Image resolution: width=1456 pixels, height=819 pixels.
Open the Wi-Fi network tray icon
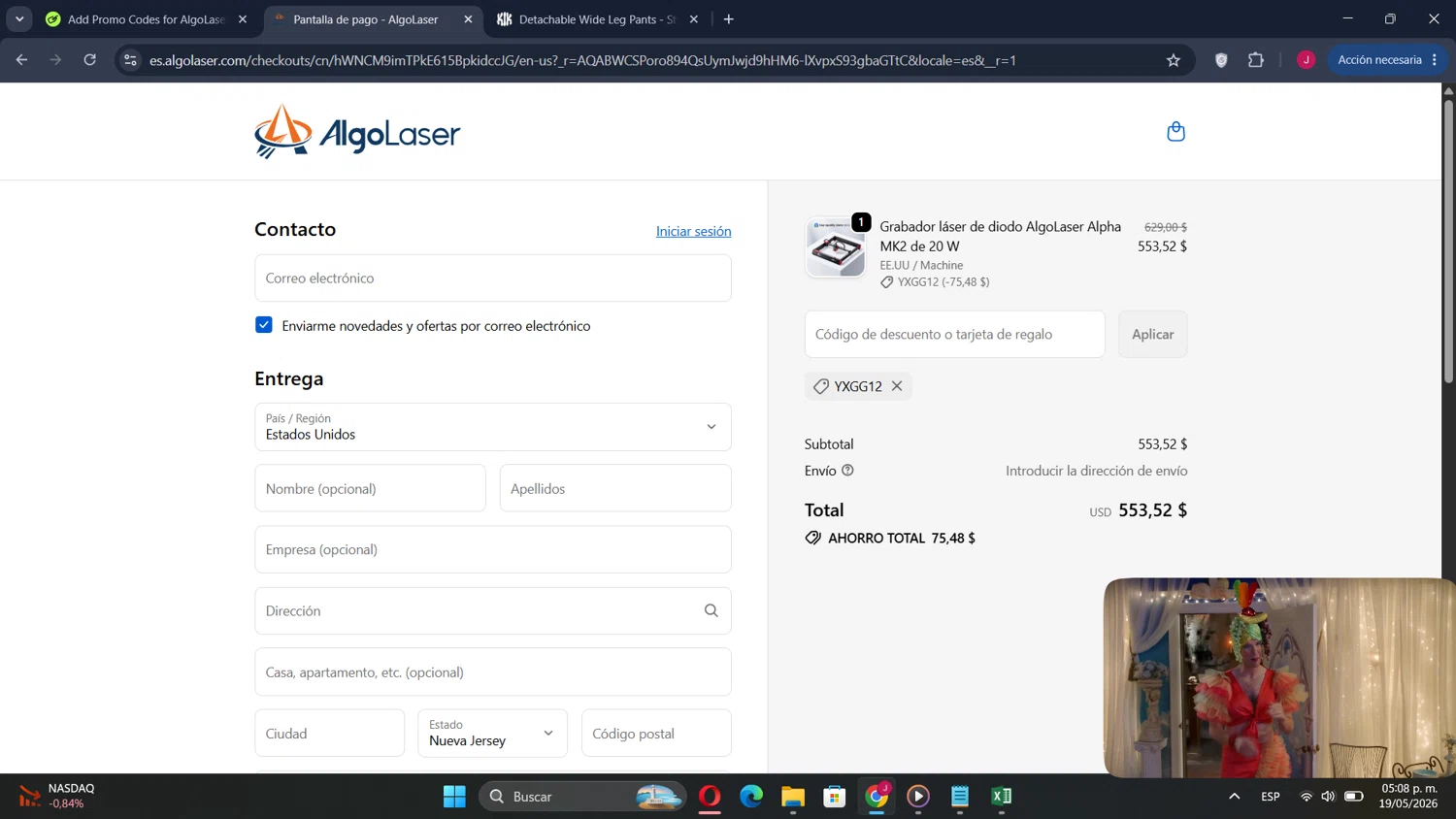click(1307, 797)
